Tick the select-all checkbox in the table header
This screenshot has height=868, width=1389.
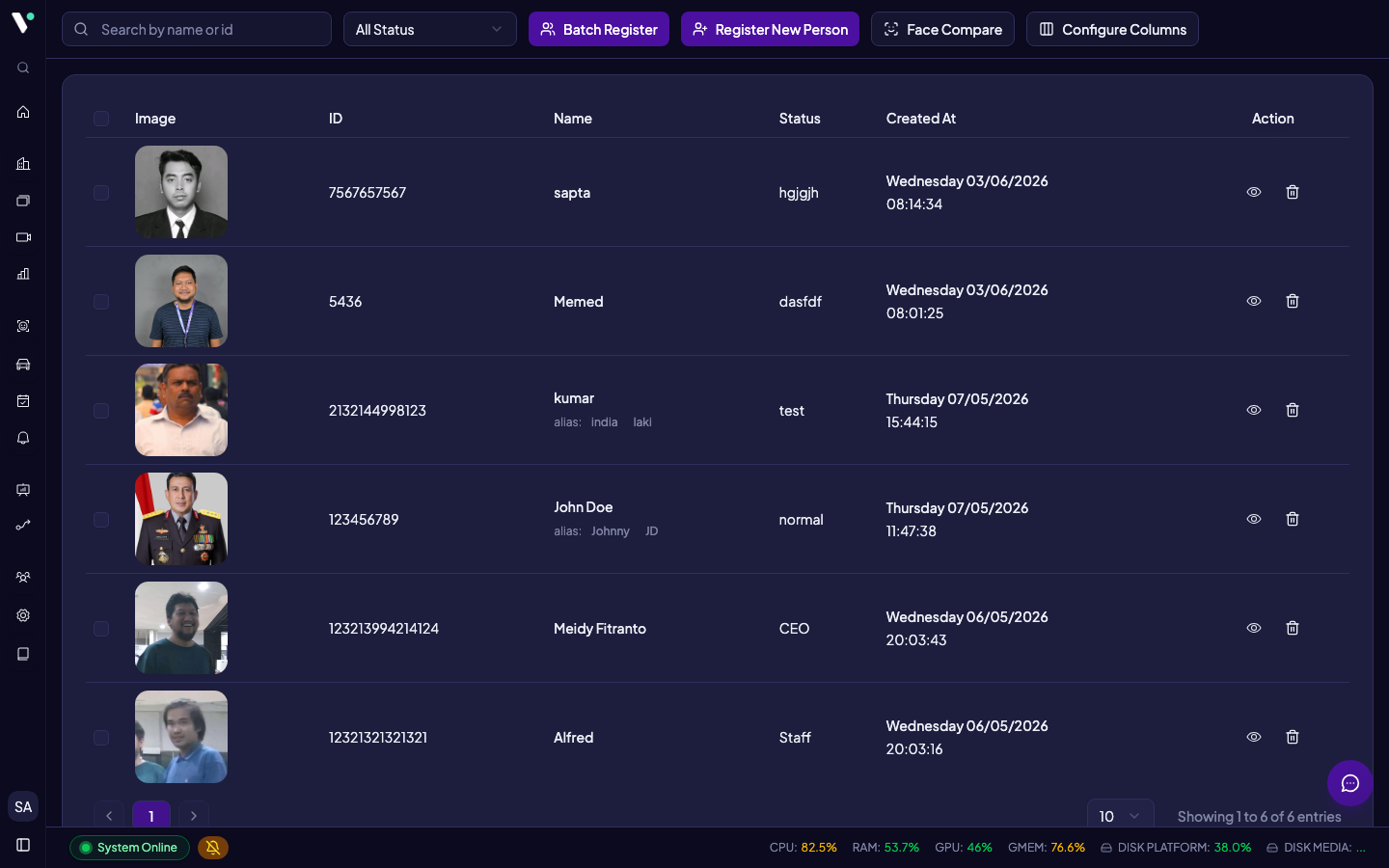click(x=101, y=119)
